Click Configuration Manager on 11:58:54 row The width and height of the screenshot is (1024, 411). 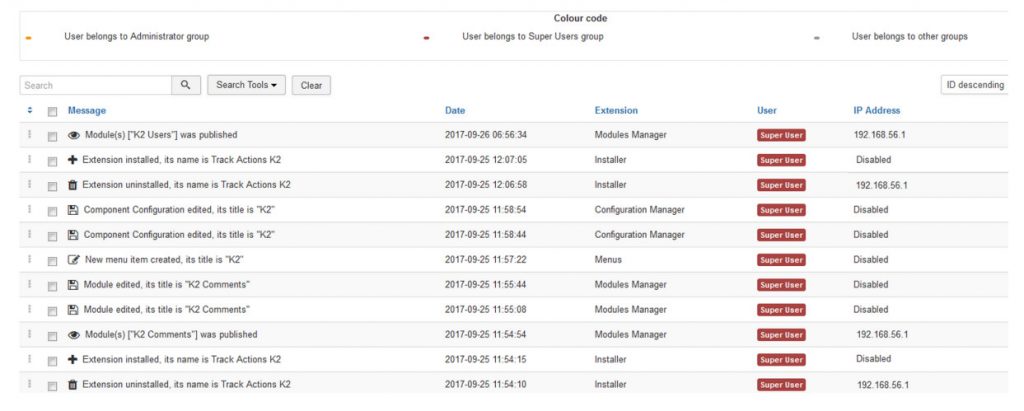click(x=639, y=210)
